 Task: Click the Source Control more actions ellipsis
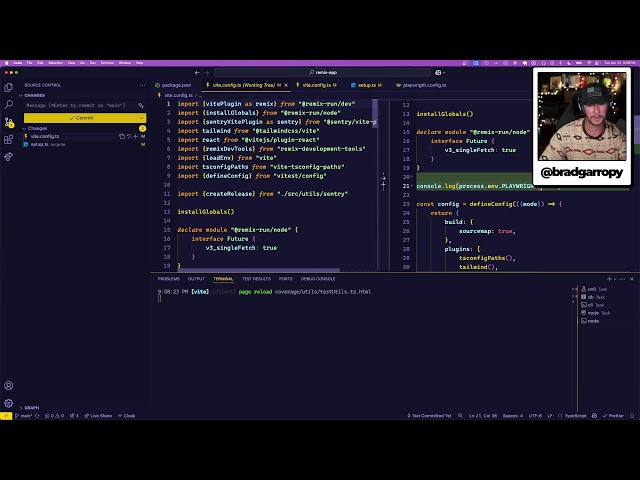142,85
